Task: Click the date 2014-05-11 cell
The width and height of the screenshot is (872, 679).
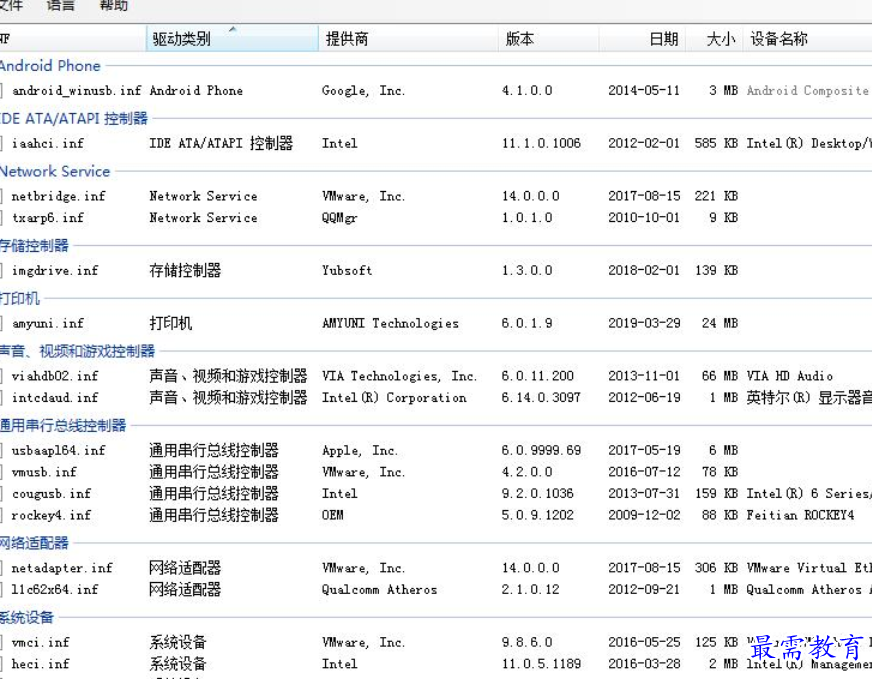Action: coord(644,91)
